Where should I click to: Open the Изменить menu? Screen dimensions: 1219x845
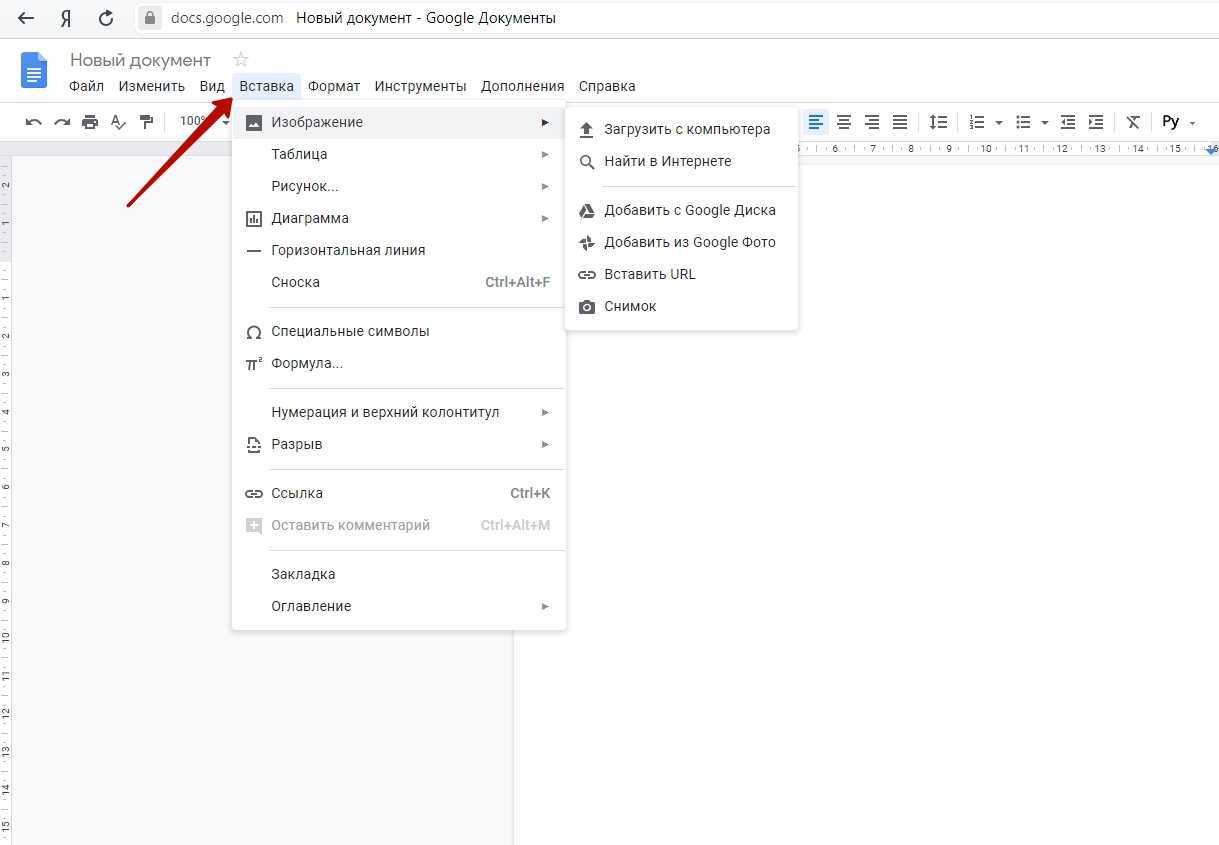tap(152, 86)
